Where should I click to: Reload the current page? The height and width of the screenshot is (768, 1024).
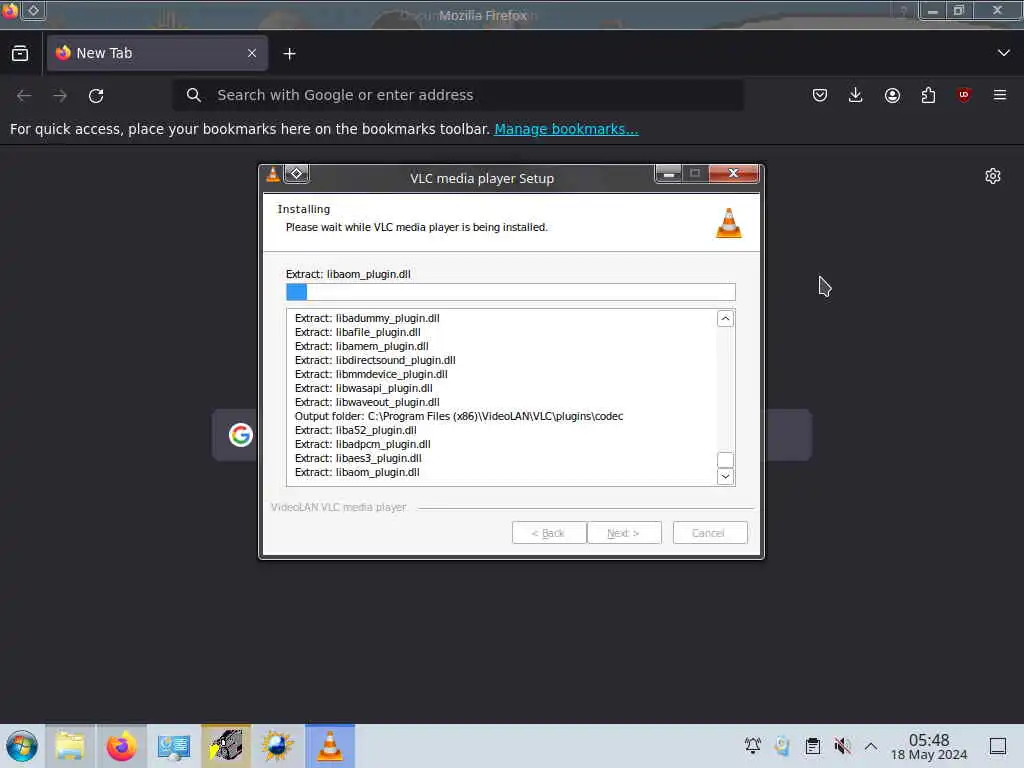click(96, 95)
